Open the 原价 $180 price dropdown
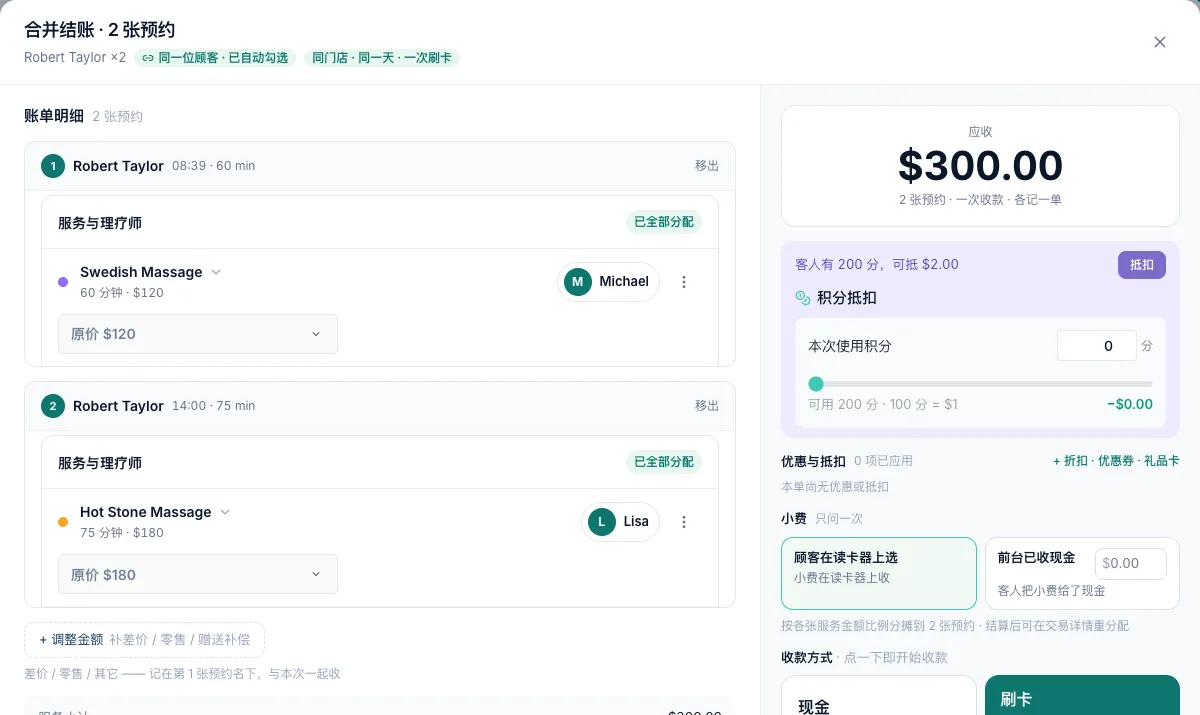This screenshot has width=1200, height=715. coord(198,574)
